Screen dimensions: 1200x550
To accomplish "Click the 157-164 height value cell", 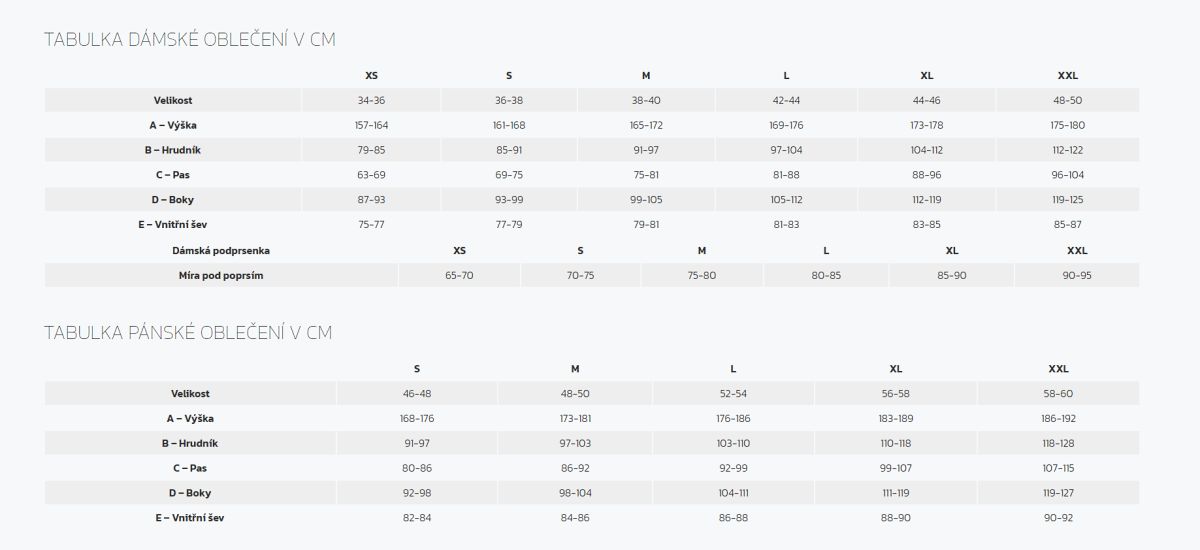I will (371, 125).
